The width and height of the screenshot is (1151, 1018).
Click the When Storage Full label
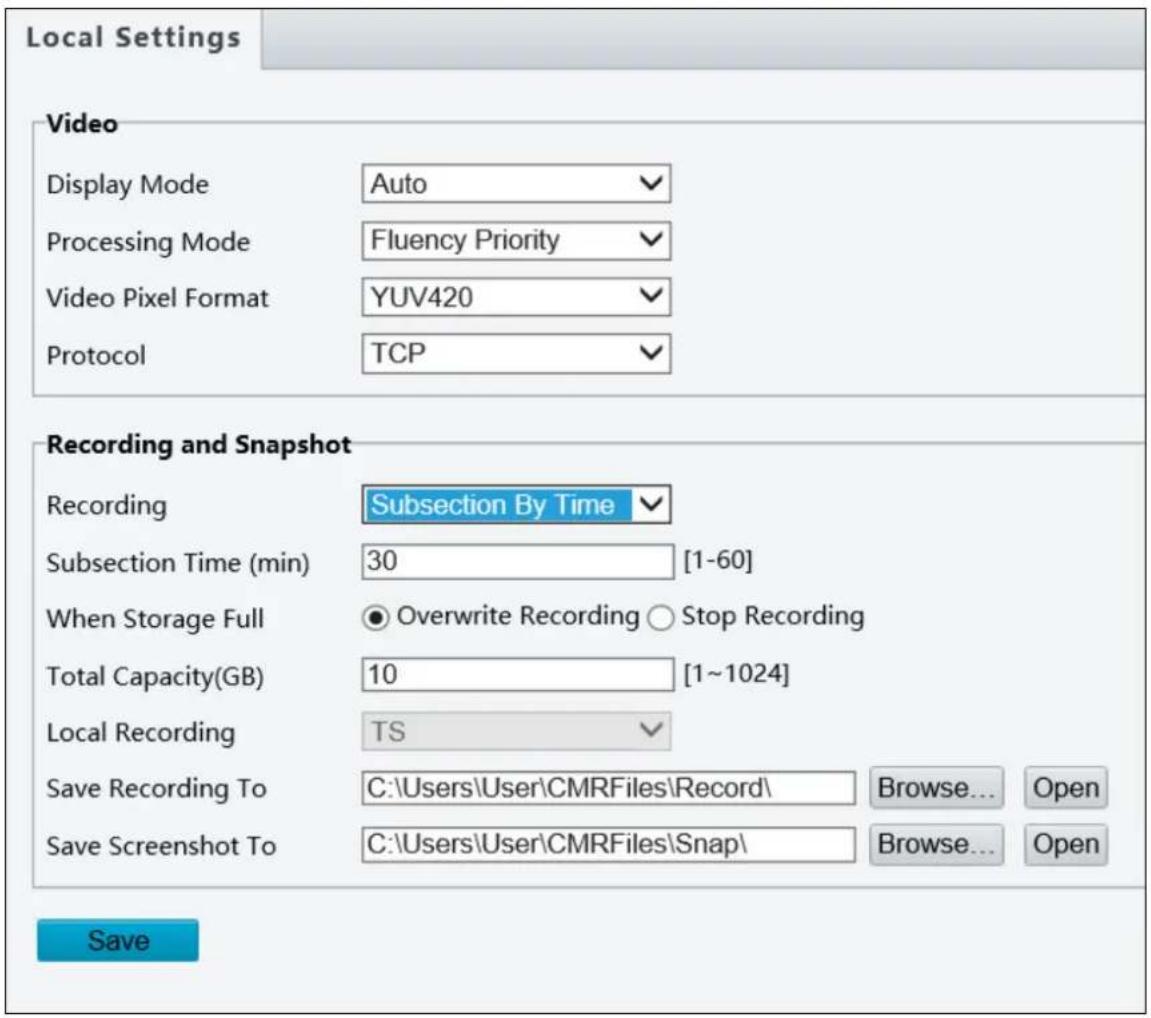pyautogui.click(x=156, y=619)
